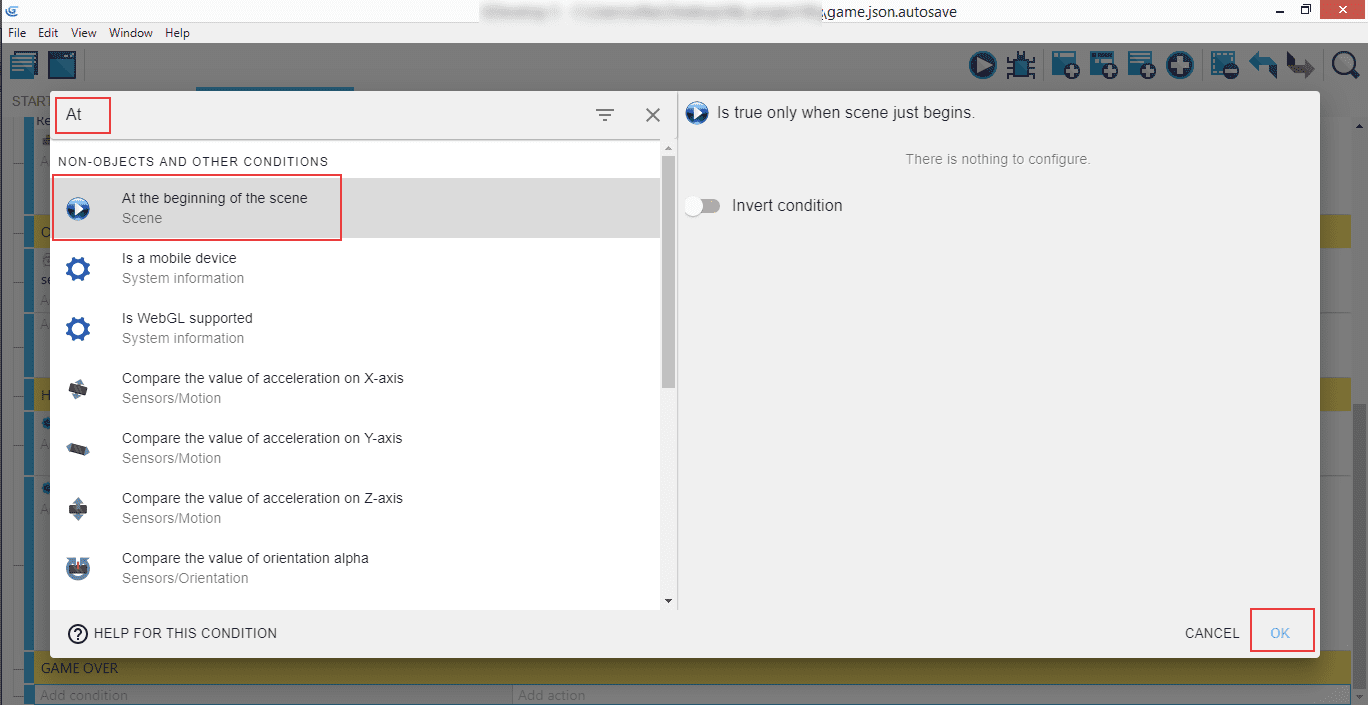Click the delete selection minus icon
This screenshot has height=705, width=1368.
point(1224,66)
